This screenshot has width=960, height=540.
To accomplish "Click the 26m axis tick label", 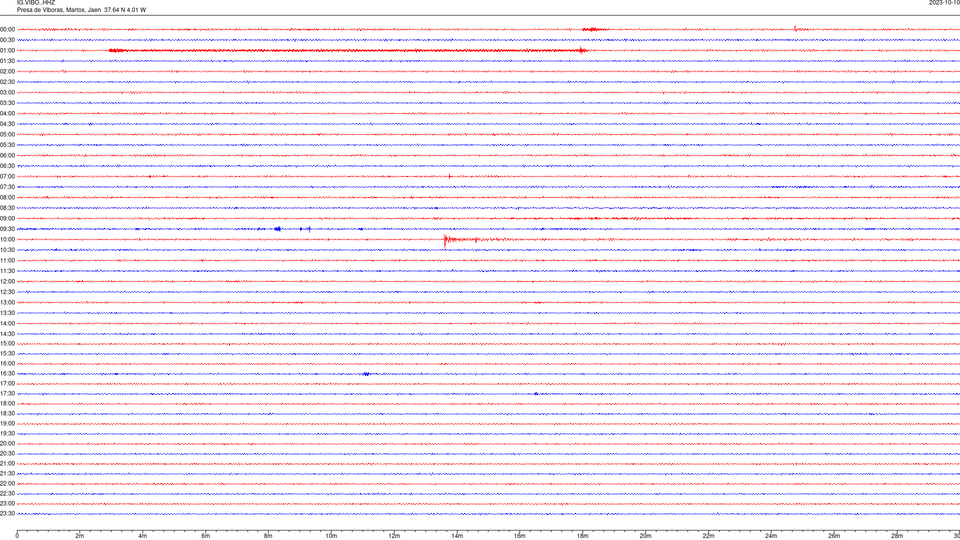I will (x=834, y=536).
